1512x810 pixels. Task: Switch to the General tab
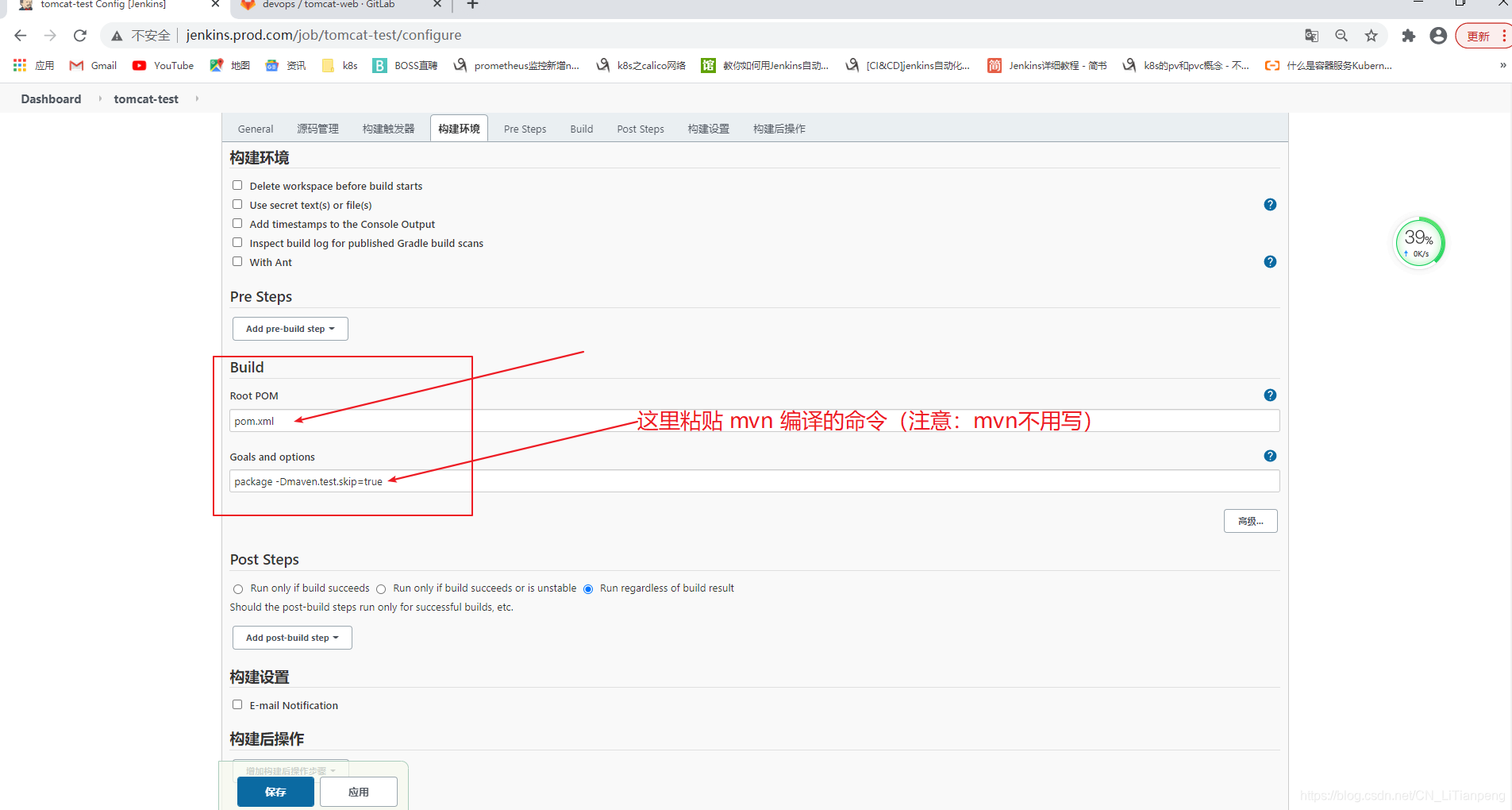coord(256,129)
